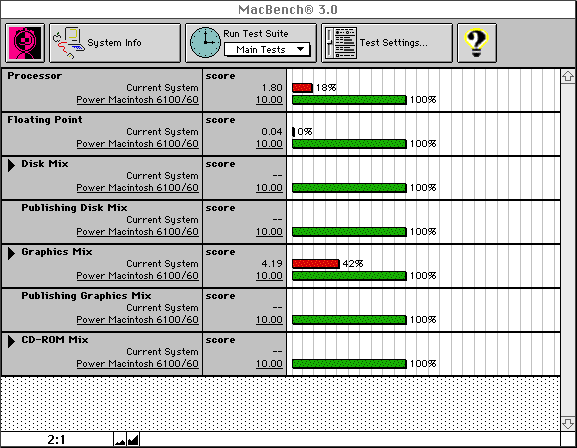Click the Test Settings slider list icon
The width and height of the screenshot is (577, 448).
pyautogui.click(x=341, y=43)
